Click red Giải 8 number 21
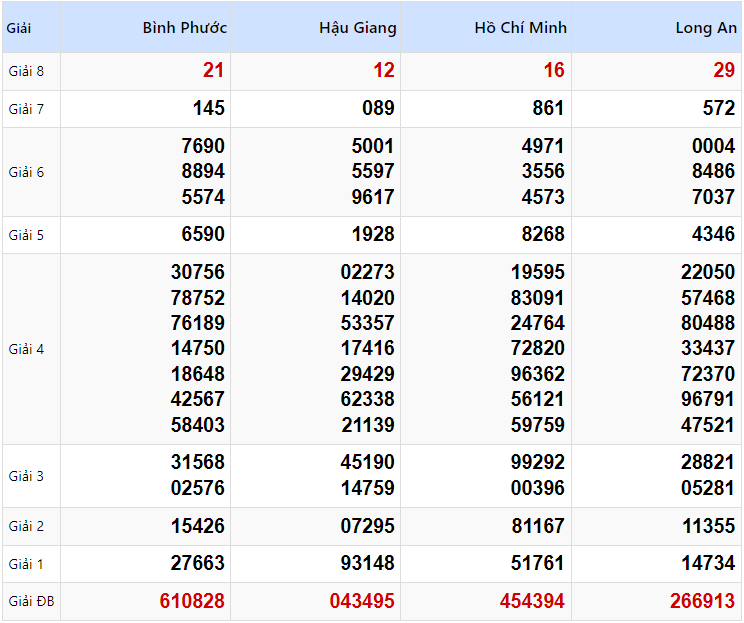 pos(213,71)
